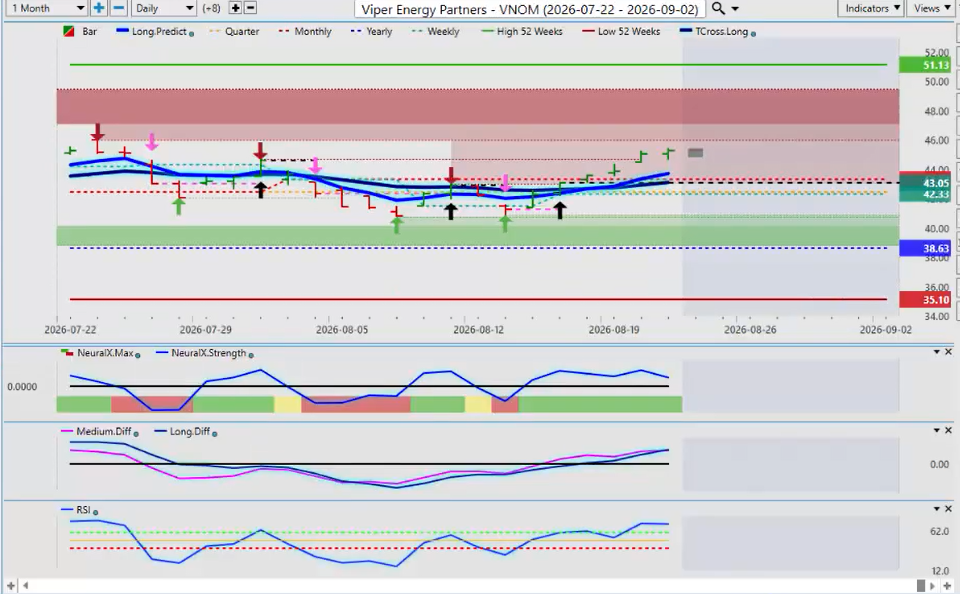The width and height of the screenshot is (960, 594).
Task: Click the NeuralX.Max legend label
Action: [x=105, y=353]
